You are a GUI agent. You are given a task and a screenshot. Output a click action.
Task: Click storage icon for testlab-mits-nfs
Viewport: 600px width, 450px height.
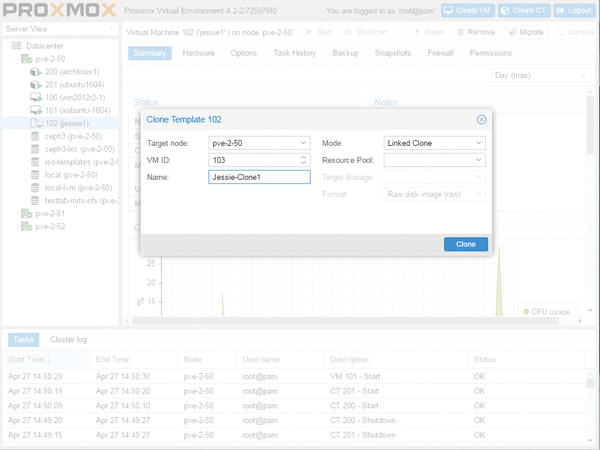click(35, 201)
